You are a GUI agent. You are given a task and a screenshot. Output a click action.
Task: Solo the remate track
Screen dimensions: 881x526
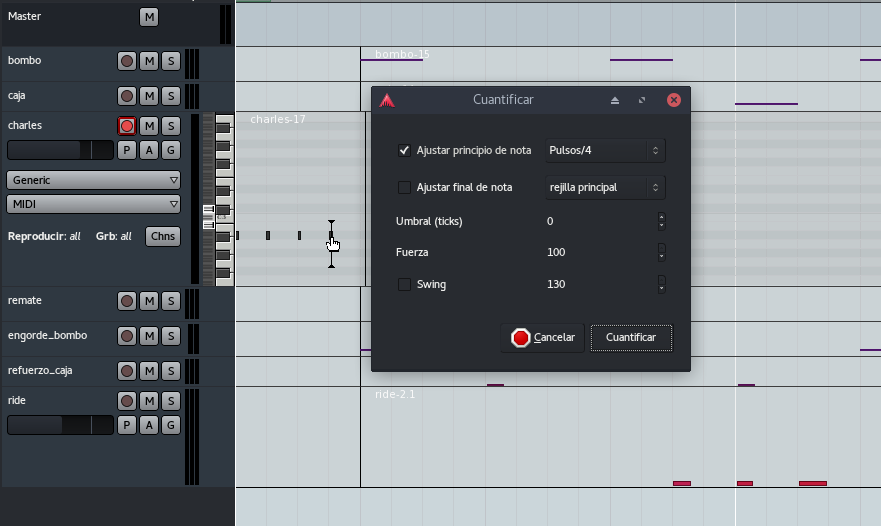tap(171, 301)
